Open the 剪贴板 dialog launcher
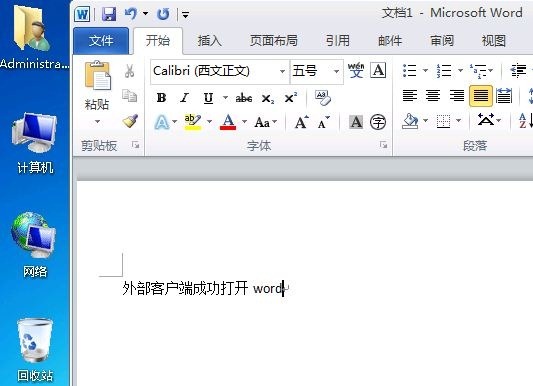The width and height of the screenshot is (533, 386). click(x=136, y=145)
